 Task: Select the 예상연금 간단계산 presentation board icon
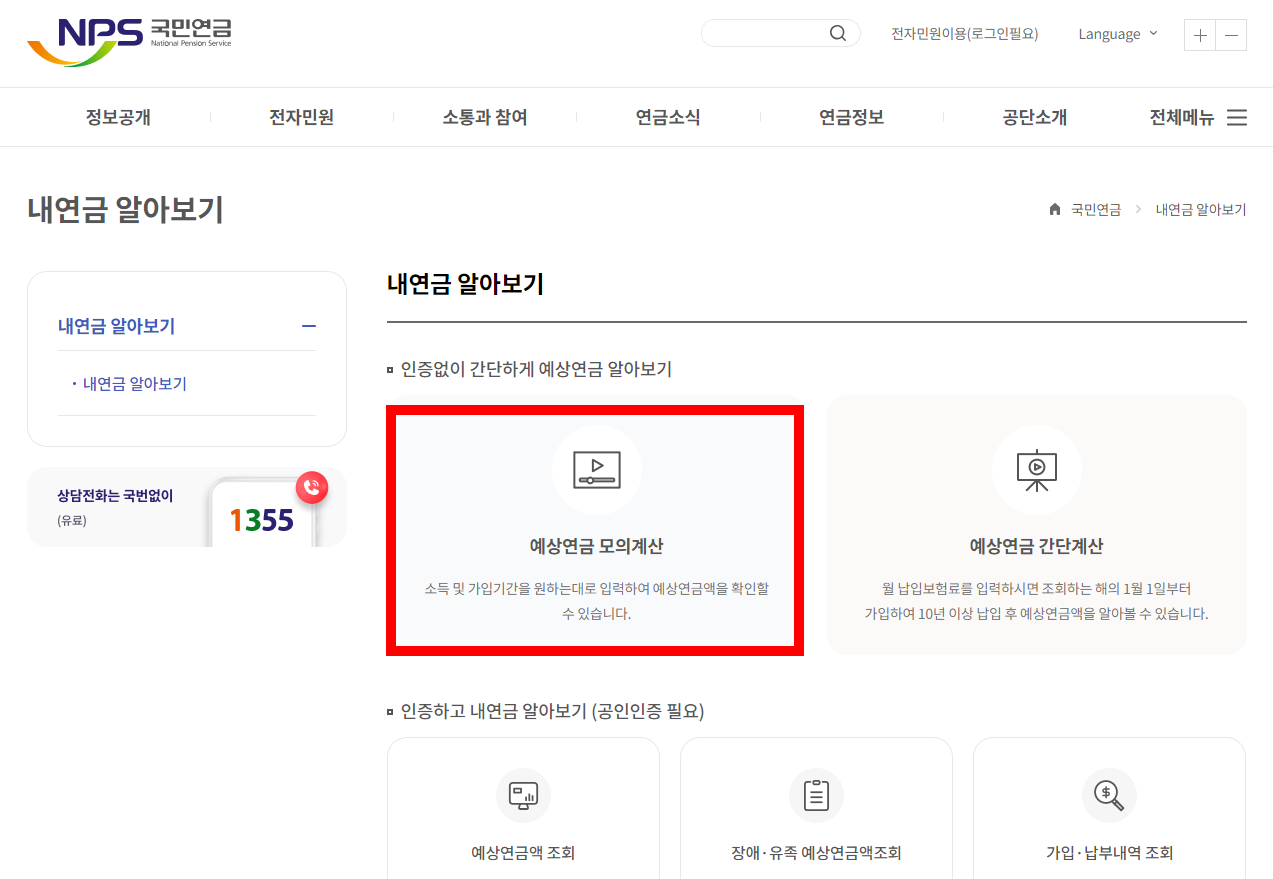tap(1036, 470)
